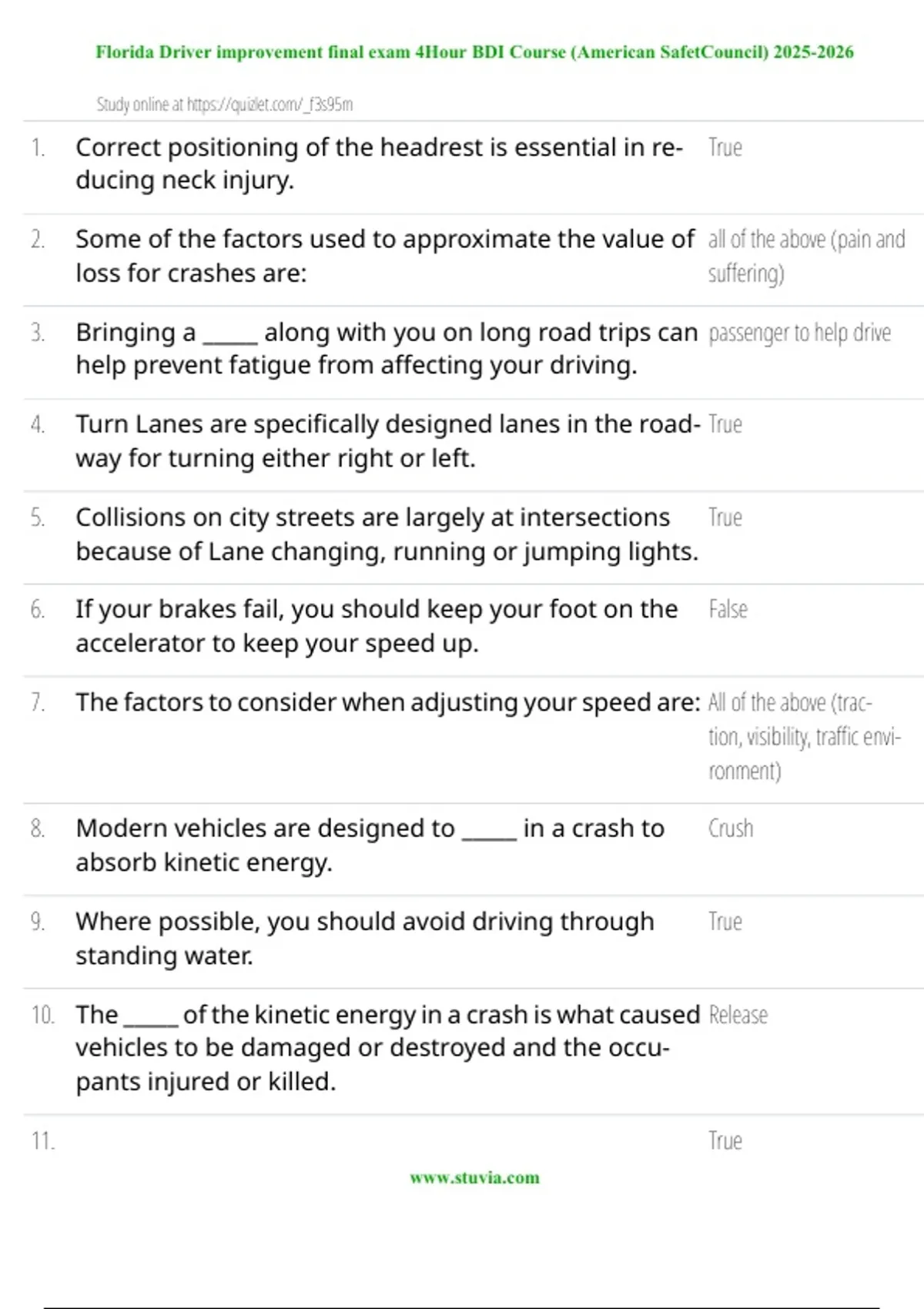Select question 3 about long road trips

[x=386, y=349]
